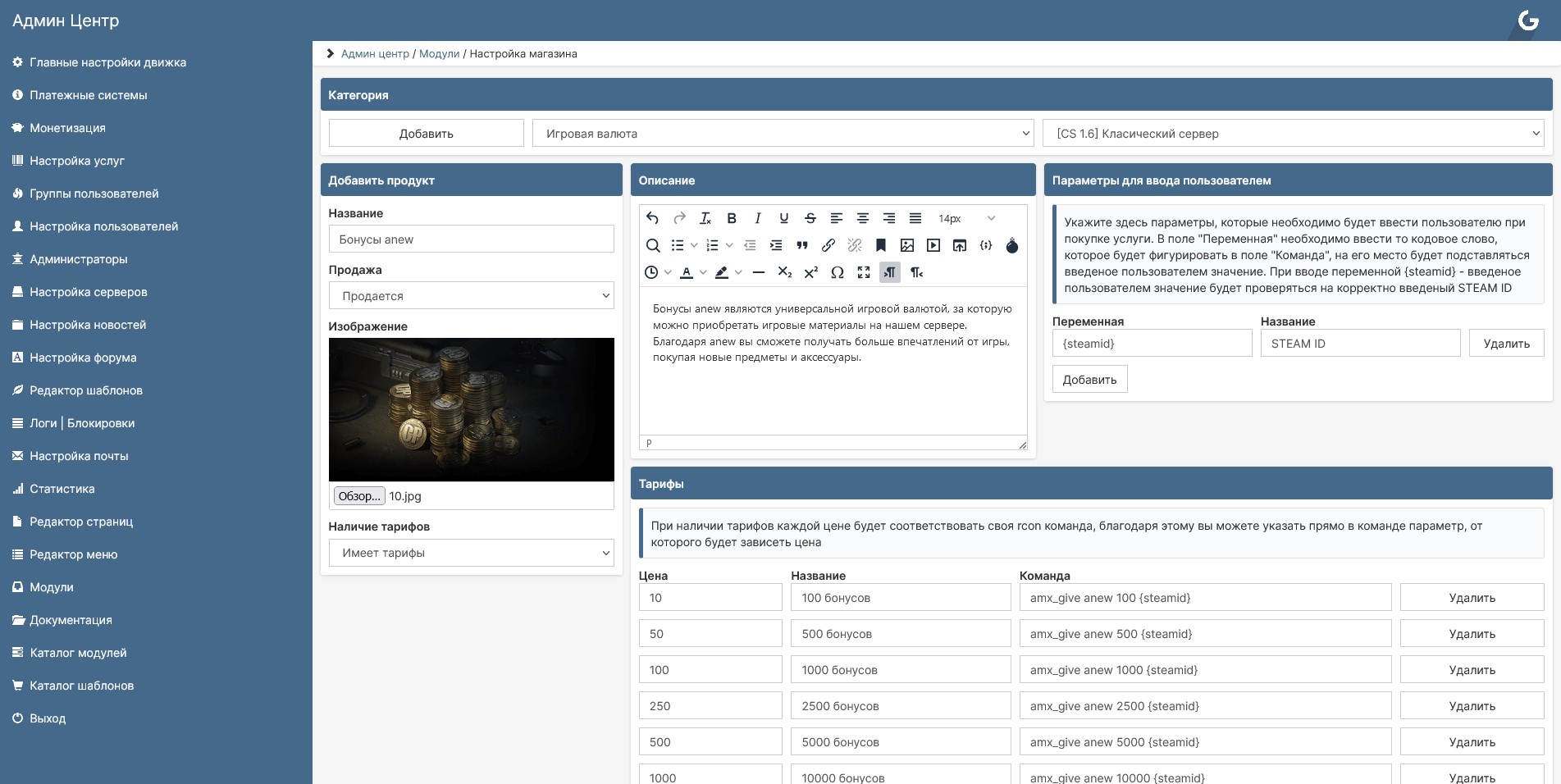
Task: Expand the 'Продается' sale status dropdown
Action: point(471,296)
